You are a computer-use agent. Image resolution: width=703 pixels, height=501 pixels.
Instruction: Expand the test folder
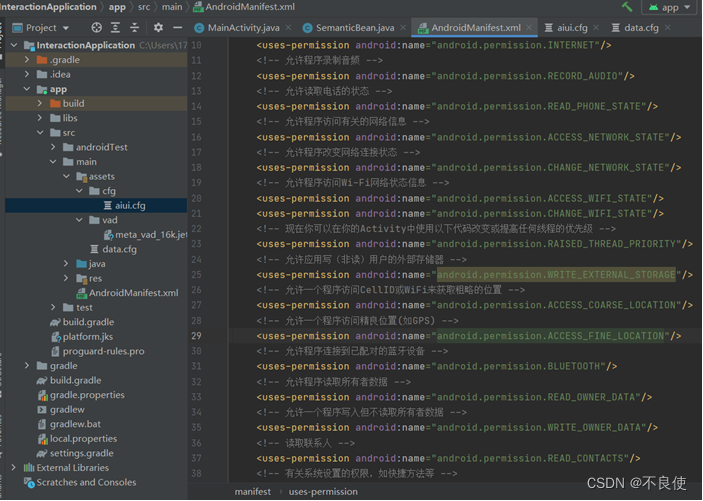tap(53, 307)
